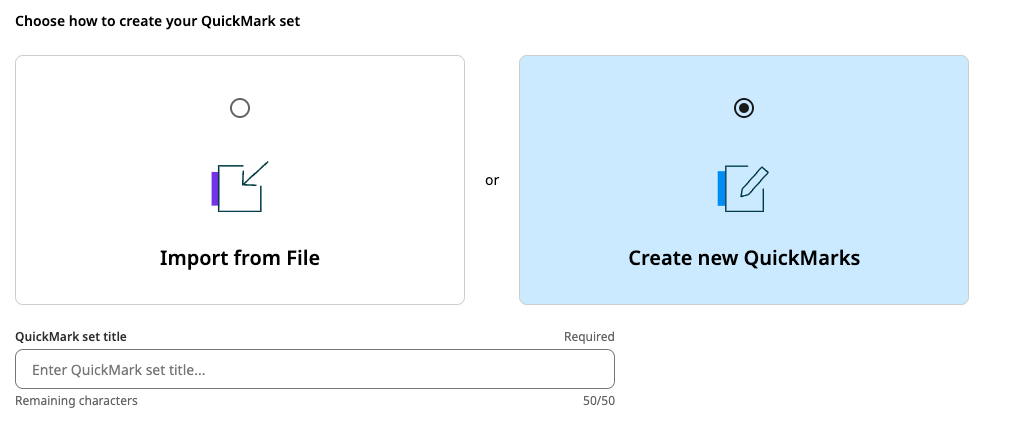The width and height of the screenshot is (1013, 426).
Task: Click the Import from File square icon
Action: [x=240, y=190]
